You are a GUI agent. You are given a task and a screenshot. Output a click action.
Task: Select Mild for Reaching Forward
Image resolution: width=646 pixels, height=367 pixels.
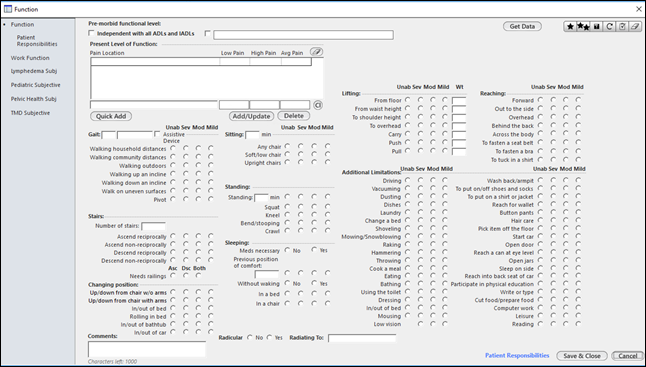click(x=578, y=100)
